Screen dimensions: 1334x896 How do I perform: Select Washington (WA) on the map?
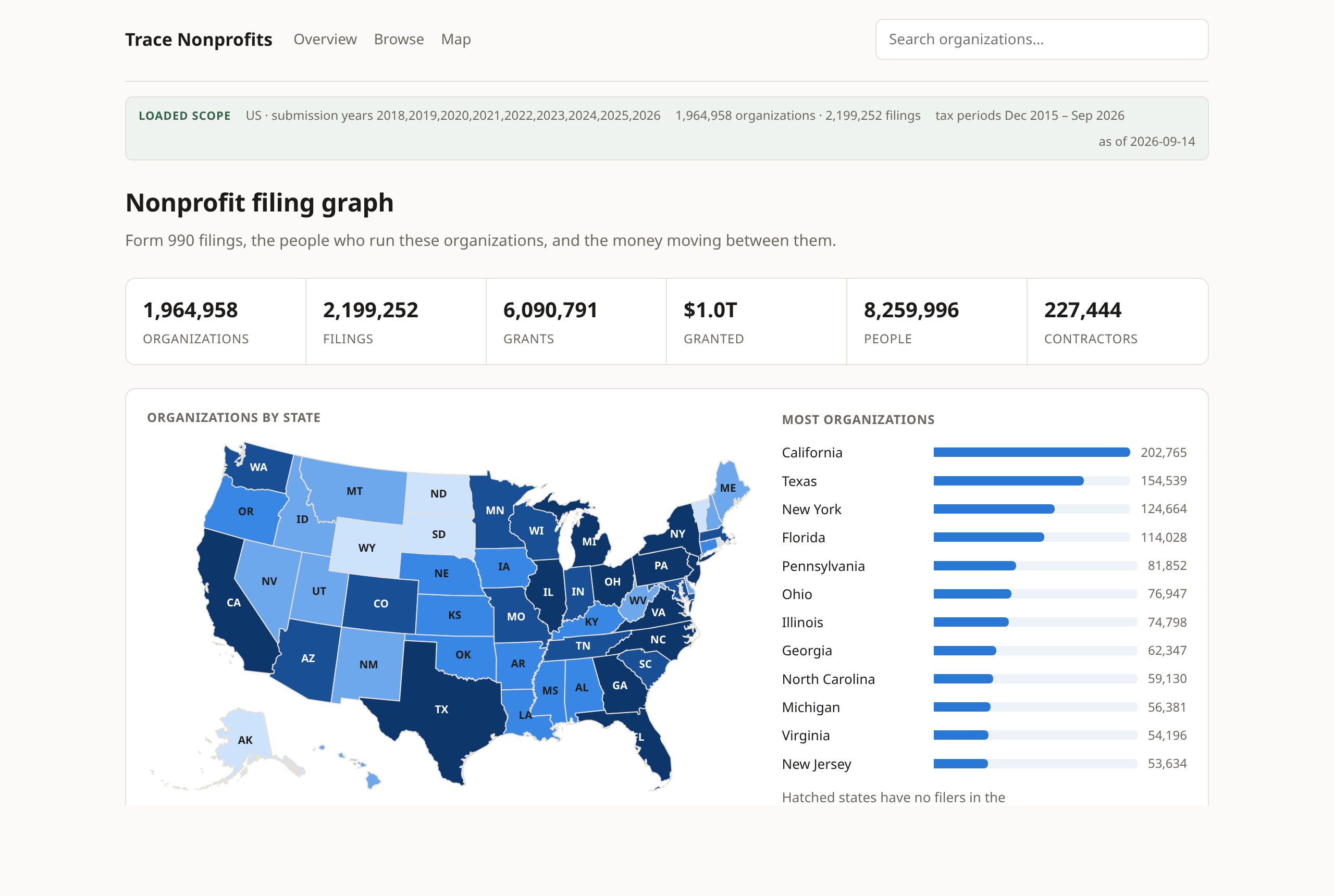[x=258, y=467]
